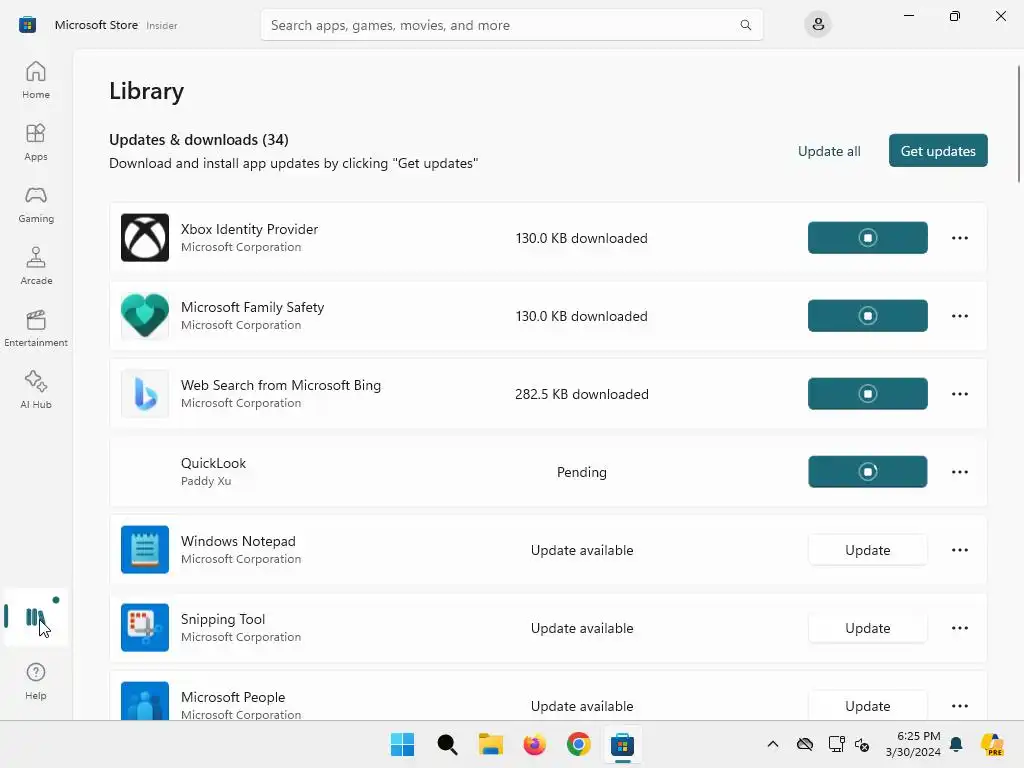Select the Library icon in sidebar
Viewport: 1024px width, 768px height.
[36, 617]
